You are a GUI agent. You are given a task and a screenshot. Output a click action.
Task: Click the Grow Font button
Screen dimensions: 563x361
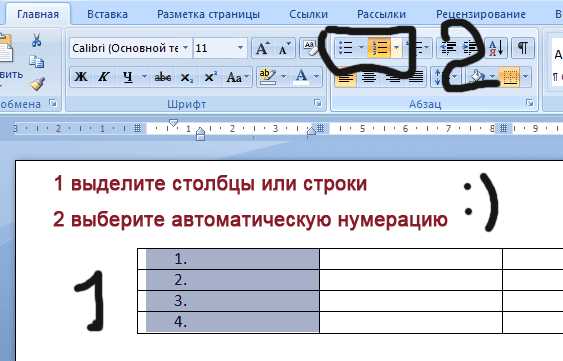[262, 48]
